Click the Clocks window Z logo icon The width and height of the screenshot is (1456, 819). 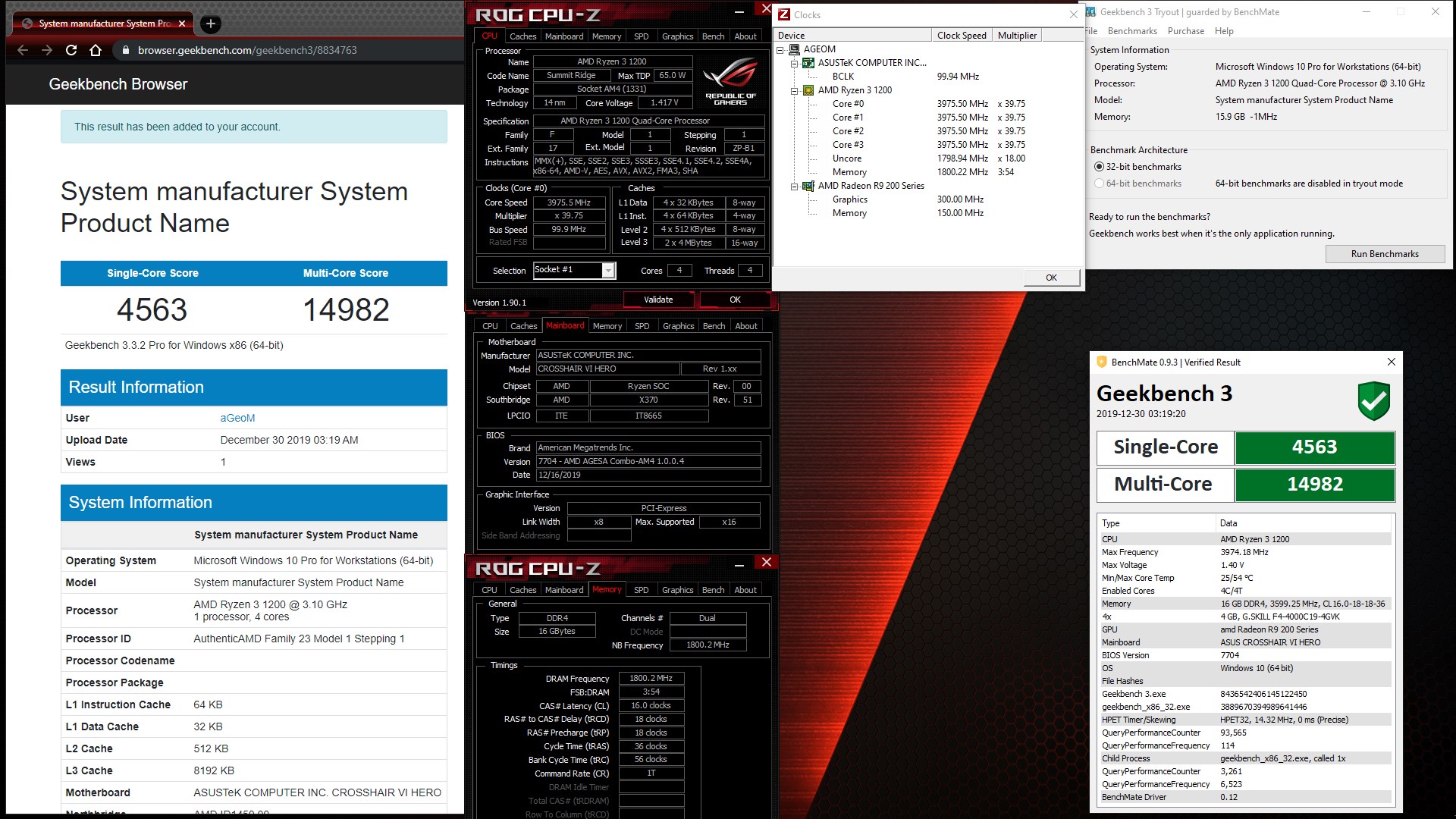tap(784, 14)
